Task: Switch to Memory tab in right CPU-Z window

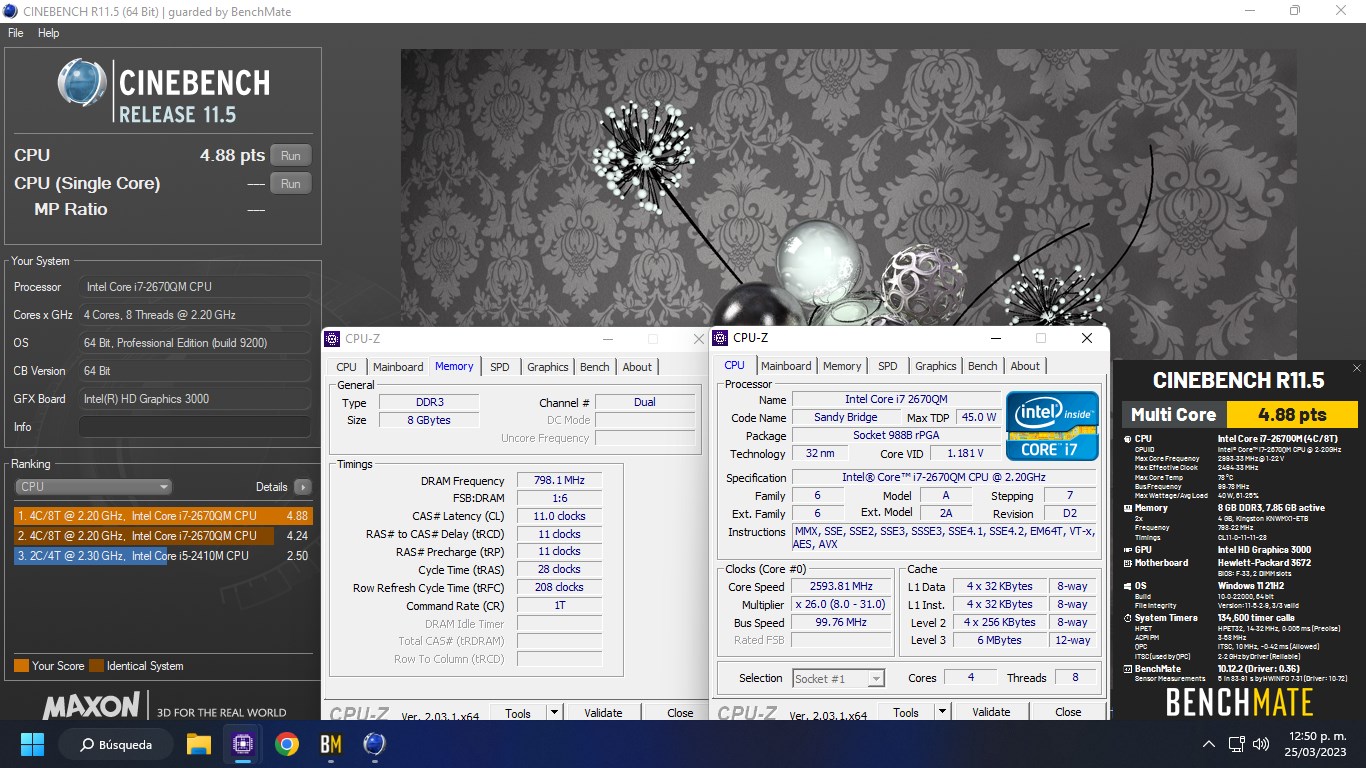Action: (x=842, y=366)
